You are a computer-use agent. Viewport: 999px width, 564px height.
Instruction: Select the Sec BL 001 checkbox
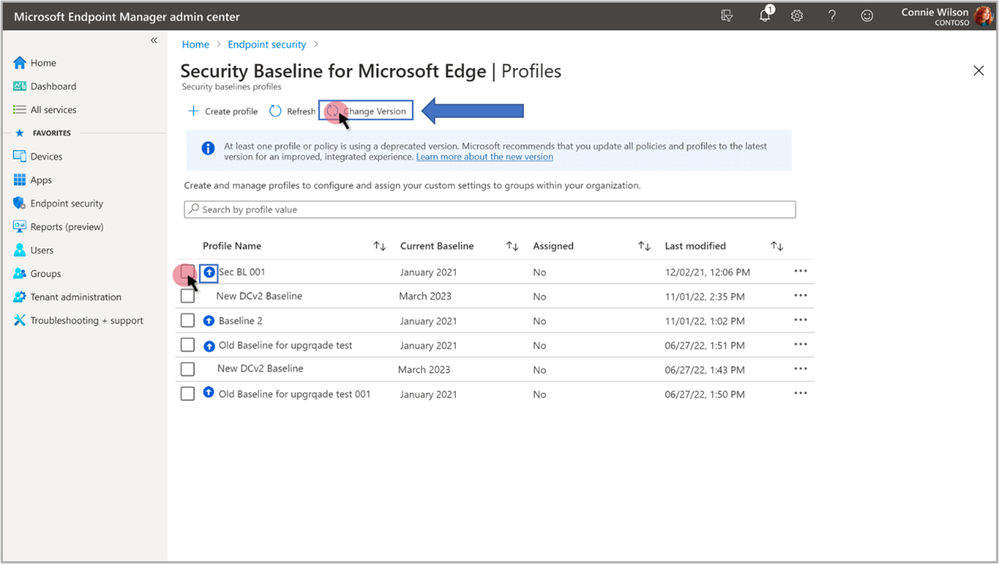click(x=187, y=272)
